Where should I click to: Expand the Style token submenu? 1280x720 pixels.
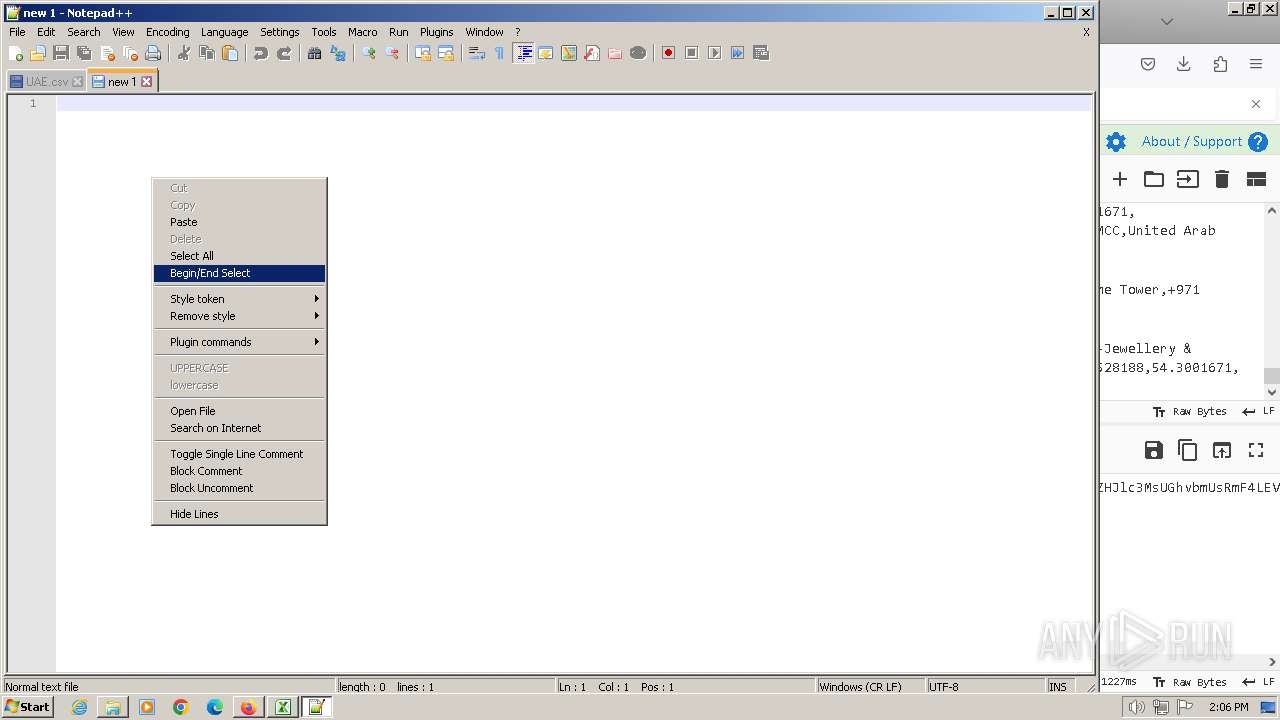(239, 299)
